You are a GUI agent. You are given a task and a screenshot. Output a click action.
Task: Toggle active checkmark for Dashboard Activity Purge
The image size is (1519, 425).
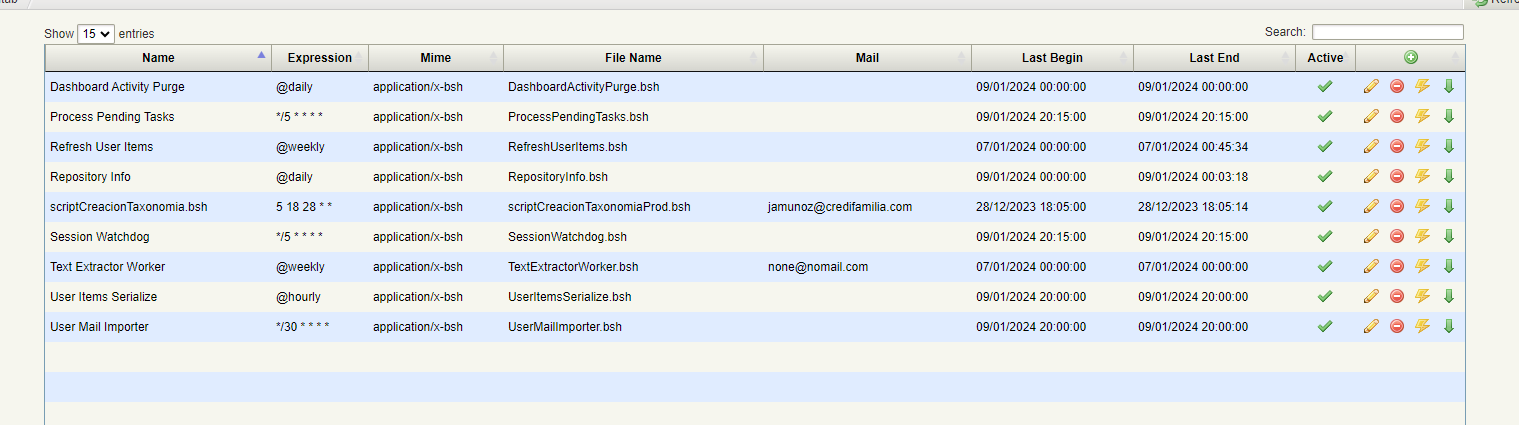tap(1325, 87)
